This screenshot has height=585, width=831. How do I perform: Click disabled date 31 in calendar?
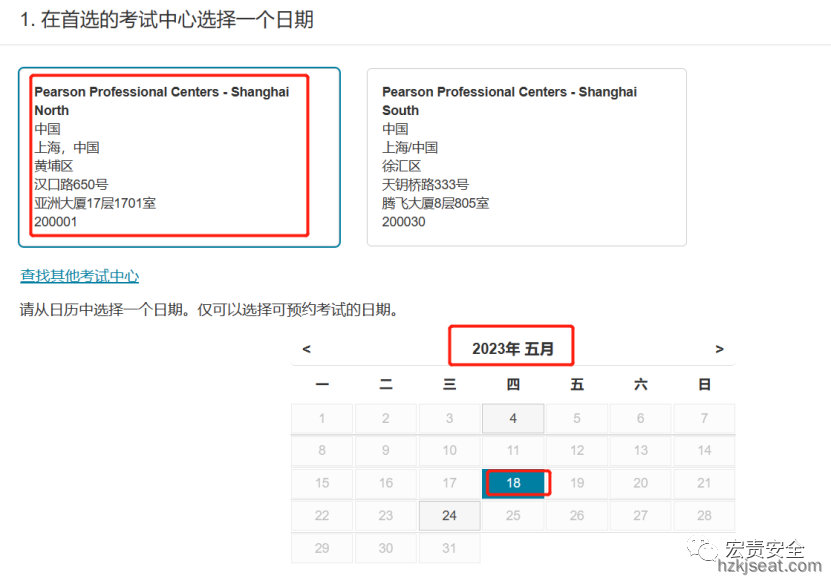point(449,548)
